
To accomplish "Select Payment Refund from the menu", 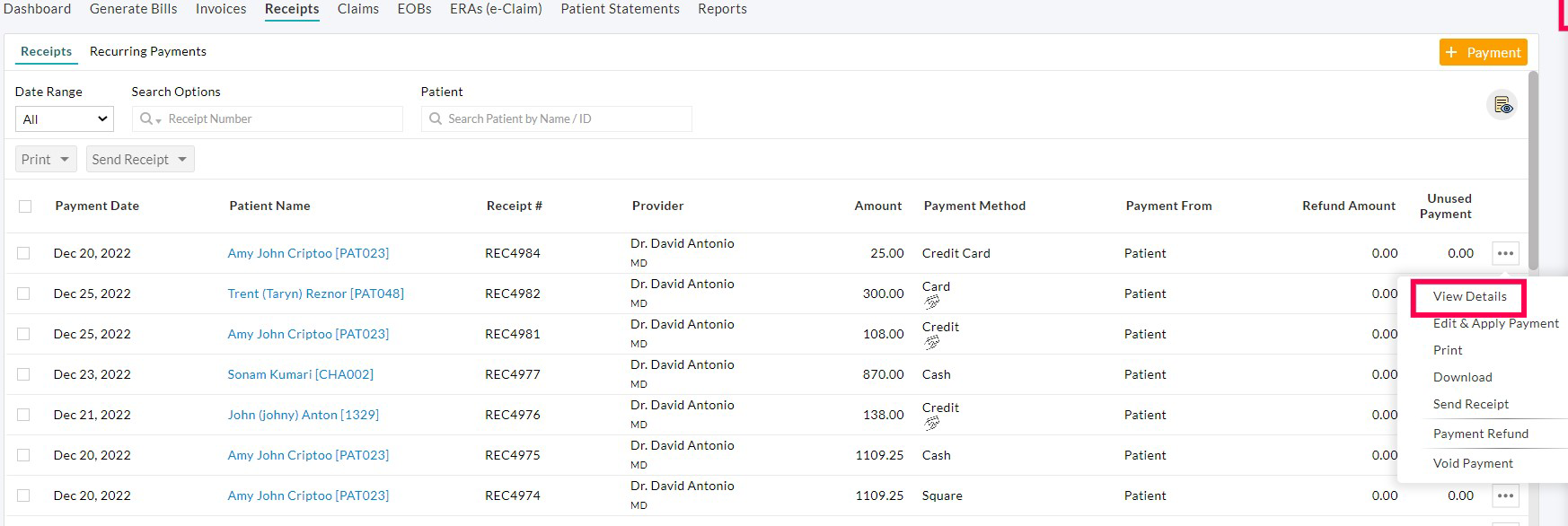I will pos(1480,434).
